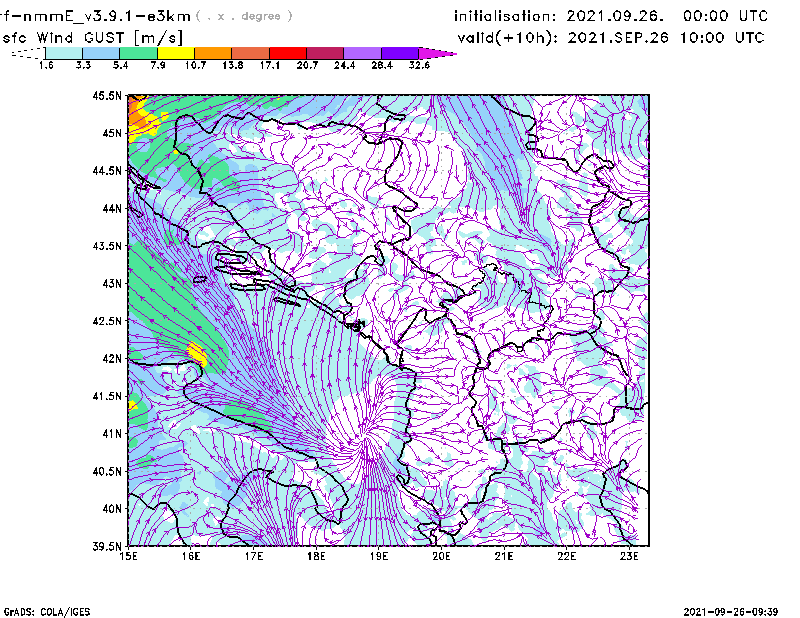The image size is (800, 618).
Task: Click the 22E longitude label
Action: click(x=567, y=556)
